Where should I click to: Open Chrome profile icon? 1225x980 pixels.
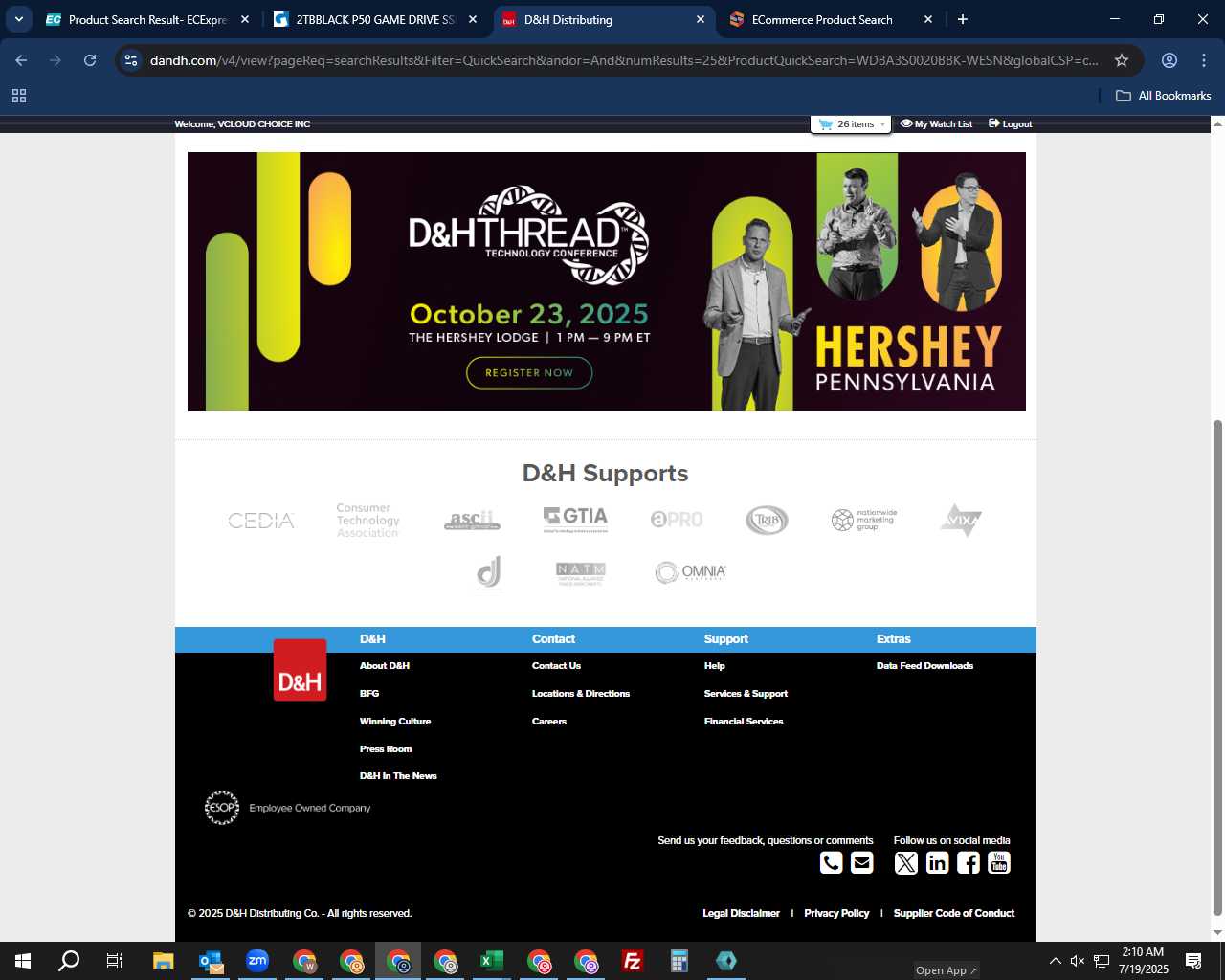(x=1169, y=60)
